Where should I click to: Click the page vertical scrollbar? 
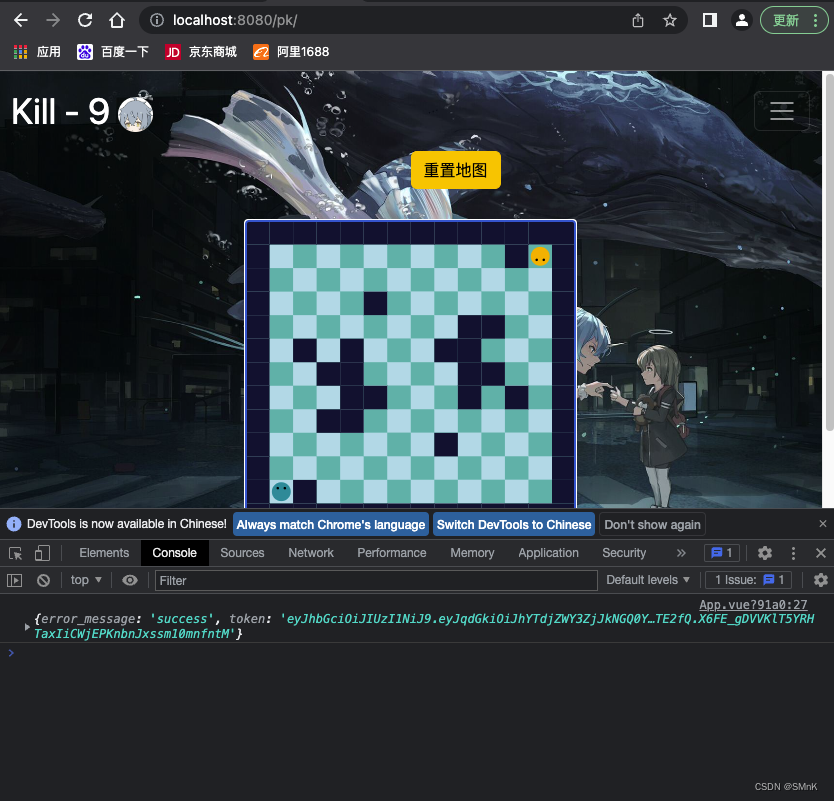click(x=829, y=255)
